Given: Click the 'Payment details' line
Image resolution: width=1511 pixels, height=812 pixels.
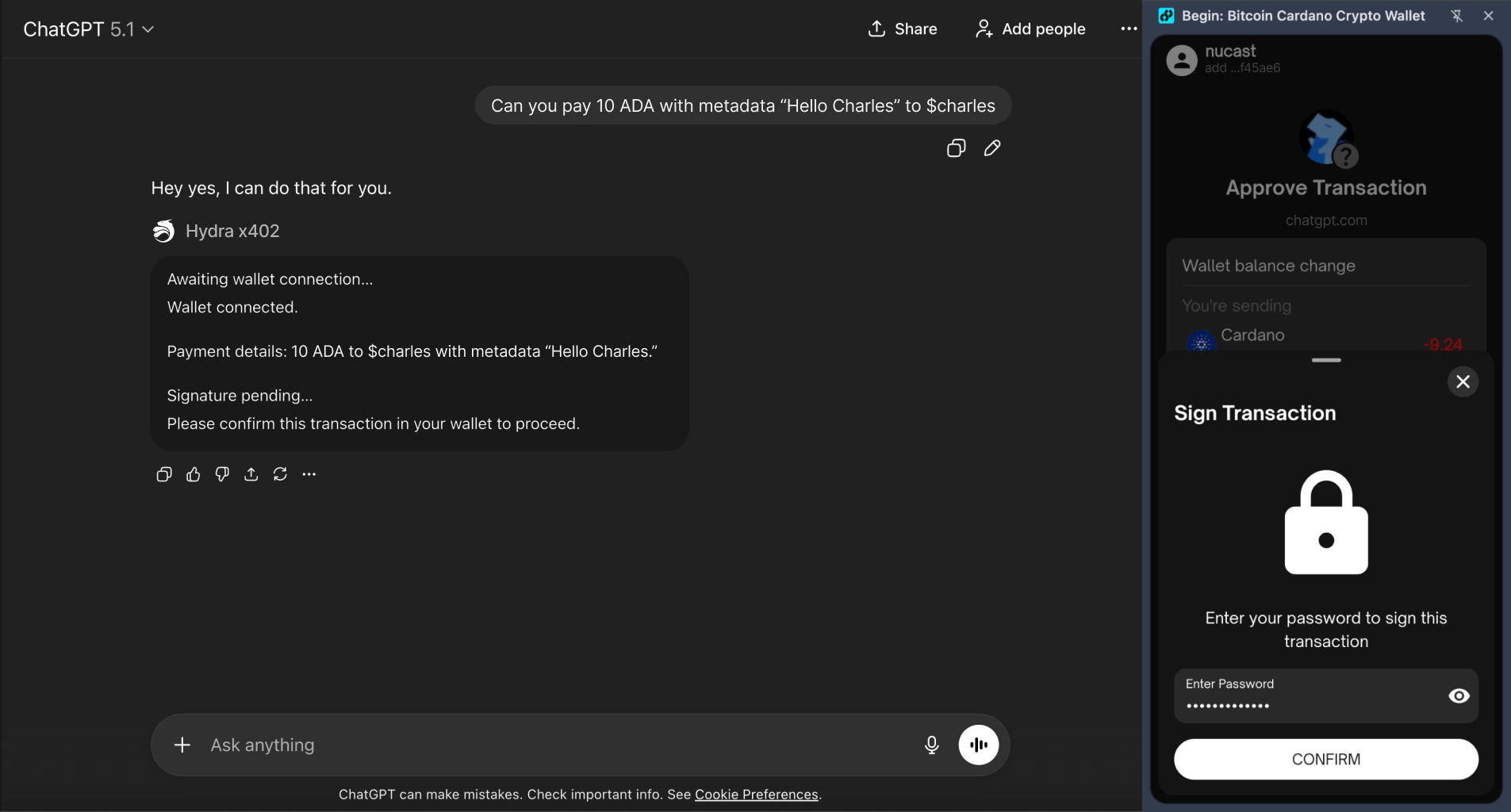Looking at the screenshot, I should [412, 351].
